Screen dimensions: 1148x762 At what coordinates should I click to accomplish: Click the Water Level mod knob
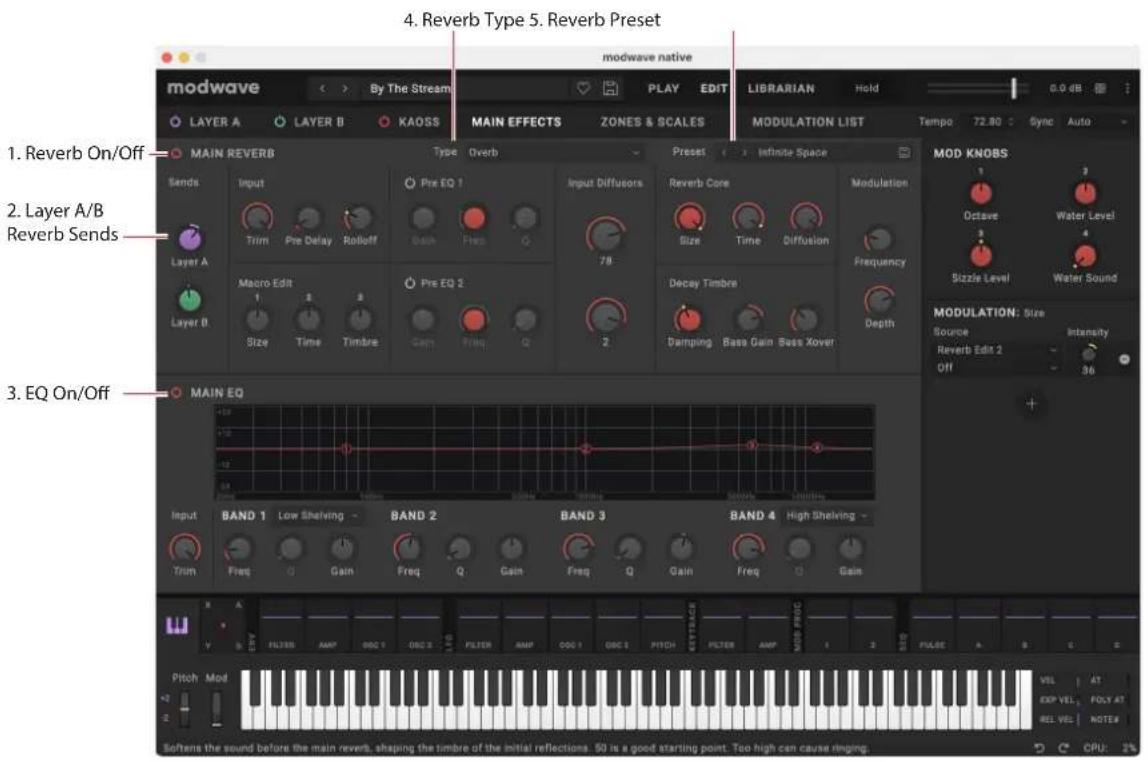point(1084,193)
